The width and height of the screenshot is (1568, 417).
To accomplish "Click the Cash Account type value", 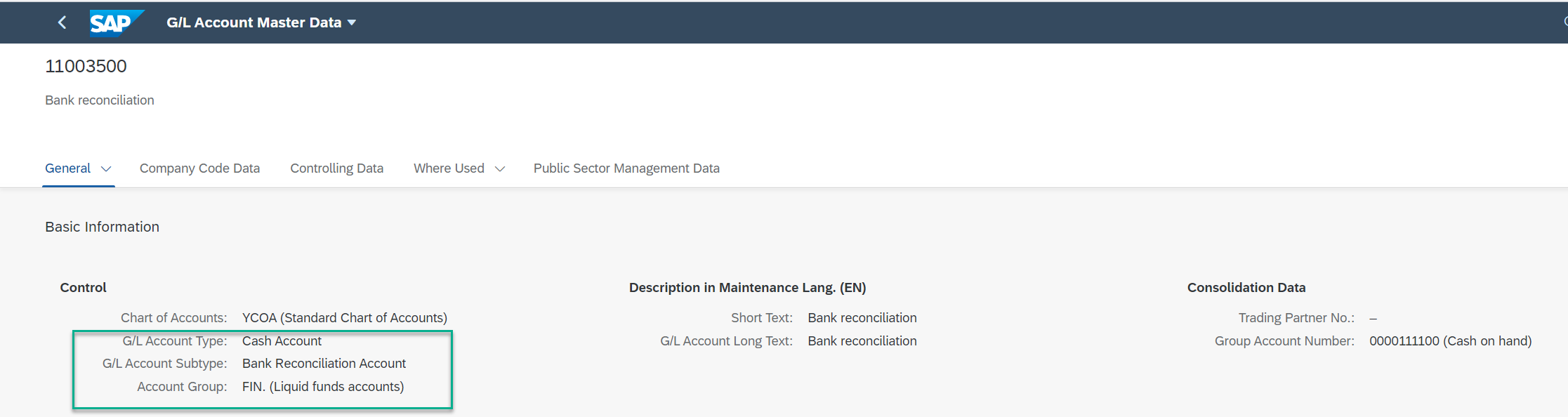I will [x=282, y=341].
